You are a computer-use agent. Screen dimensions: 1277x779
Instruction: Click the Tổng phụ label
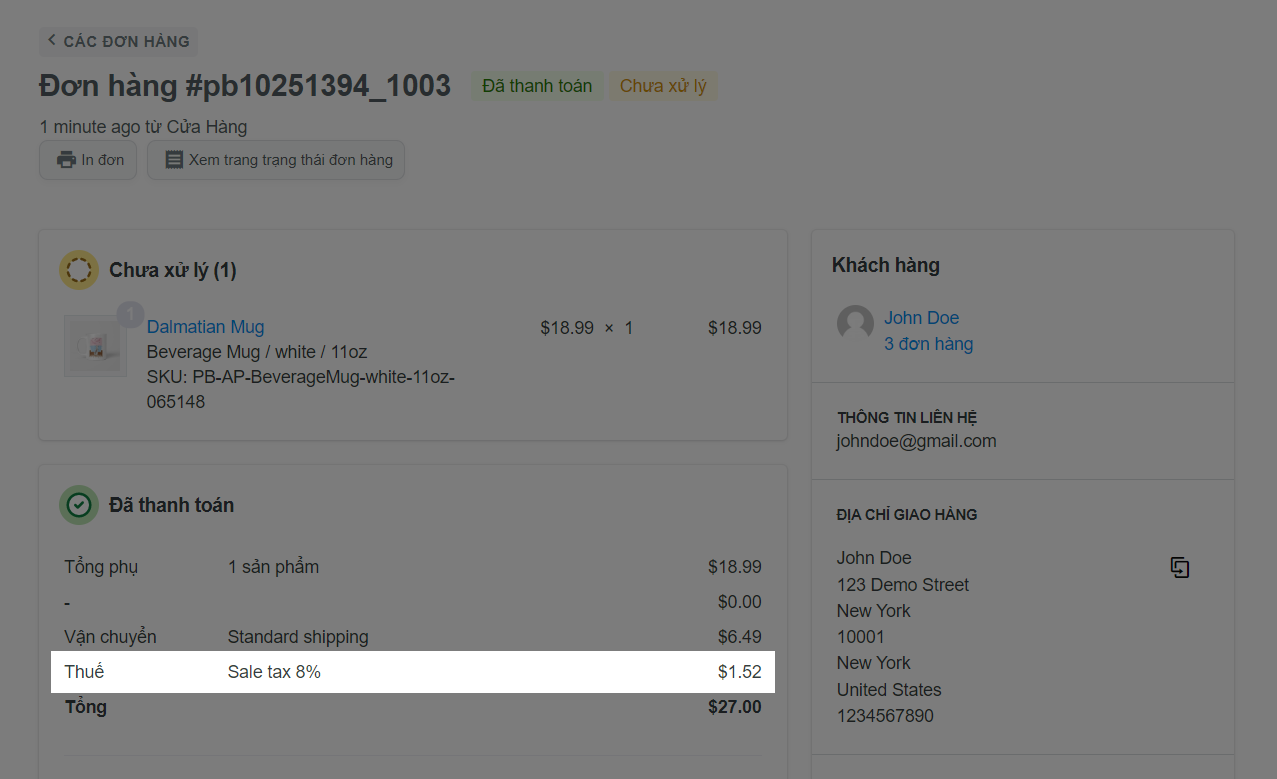(x=101, y=567)
